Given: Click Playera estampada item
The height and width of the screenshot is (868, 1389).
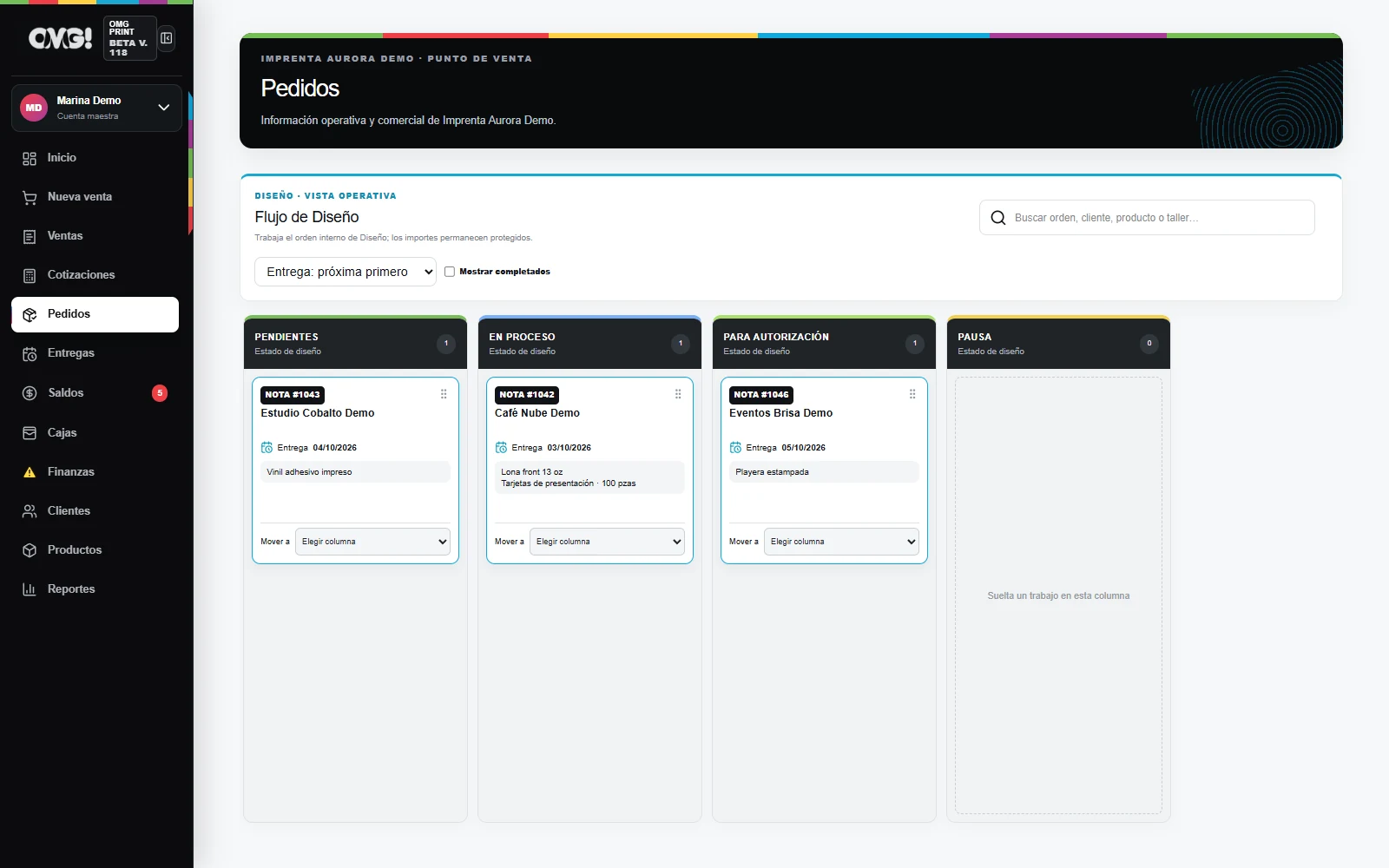Looking at the screenshot, I should pyautogui.click(x=824, y=472).
